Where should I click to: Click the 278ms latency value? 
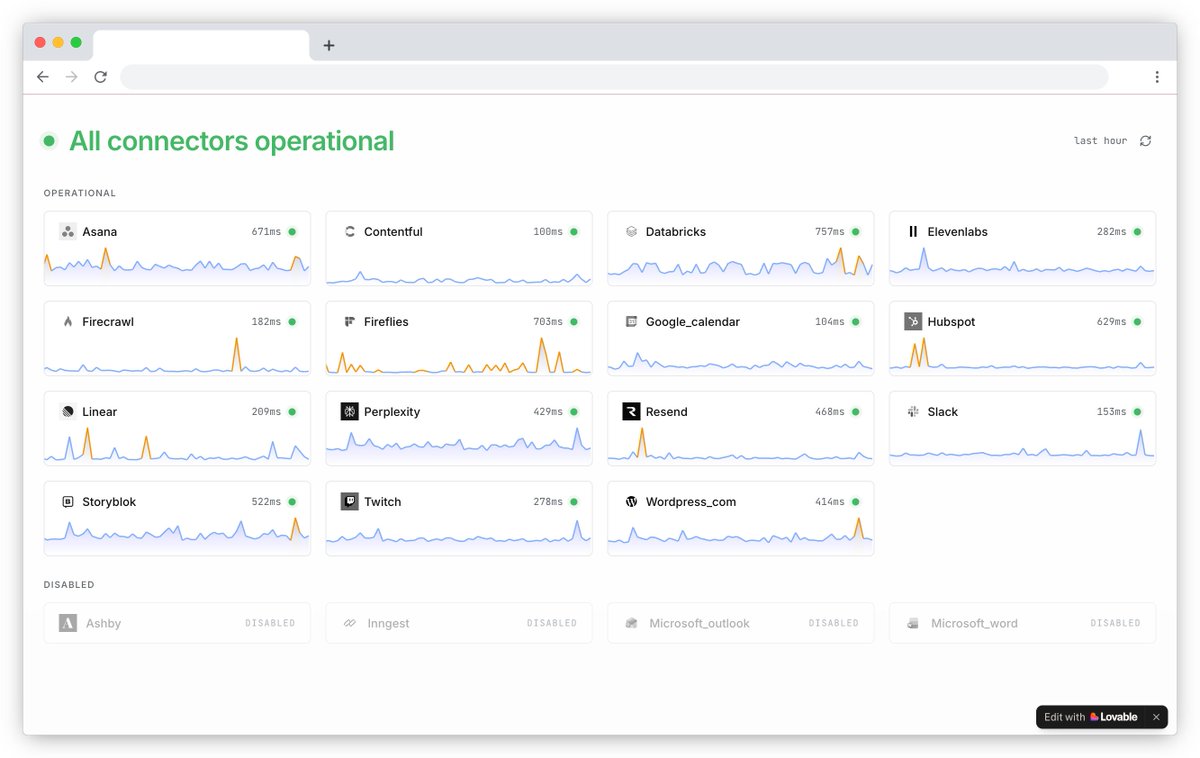point(548,502)
